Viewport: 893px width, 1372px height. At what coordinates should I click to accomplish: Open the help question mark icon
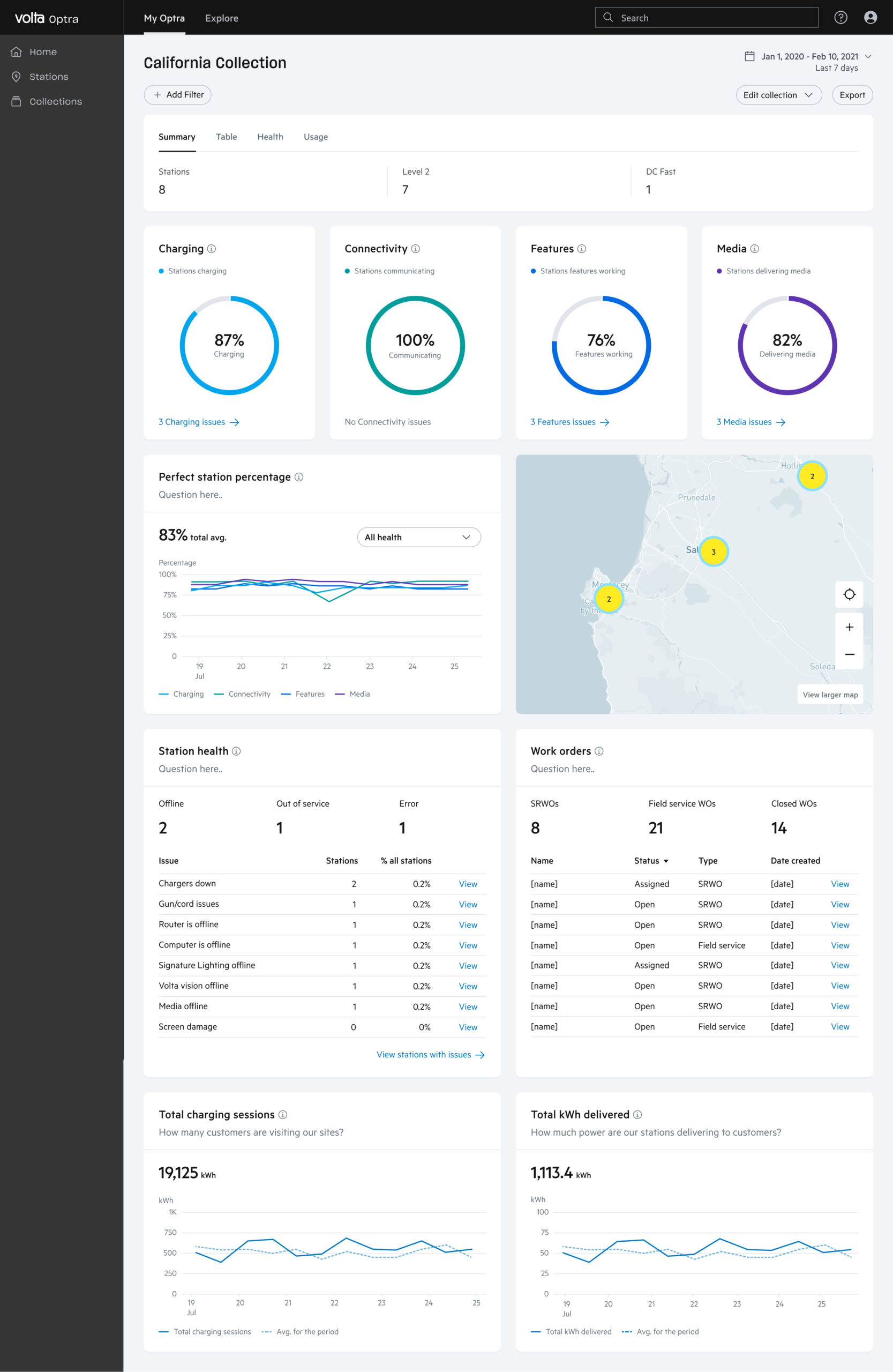point(841,18)
